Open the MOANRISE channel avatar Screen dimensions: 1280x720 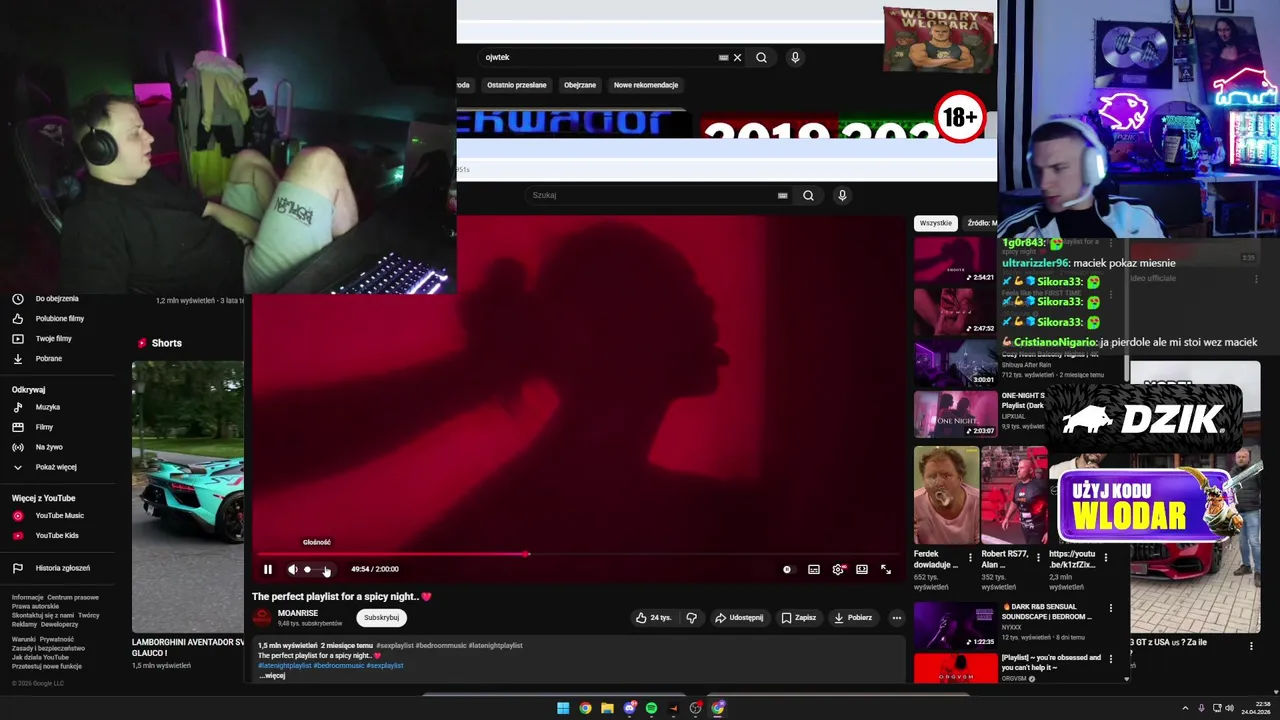[x=262, y=618]
